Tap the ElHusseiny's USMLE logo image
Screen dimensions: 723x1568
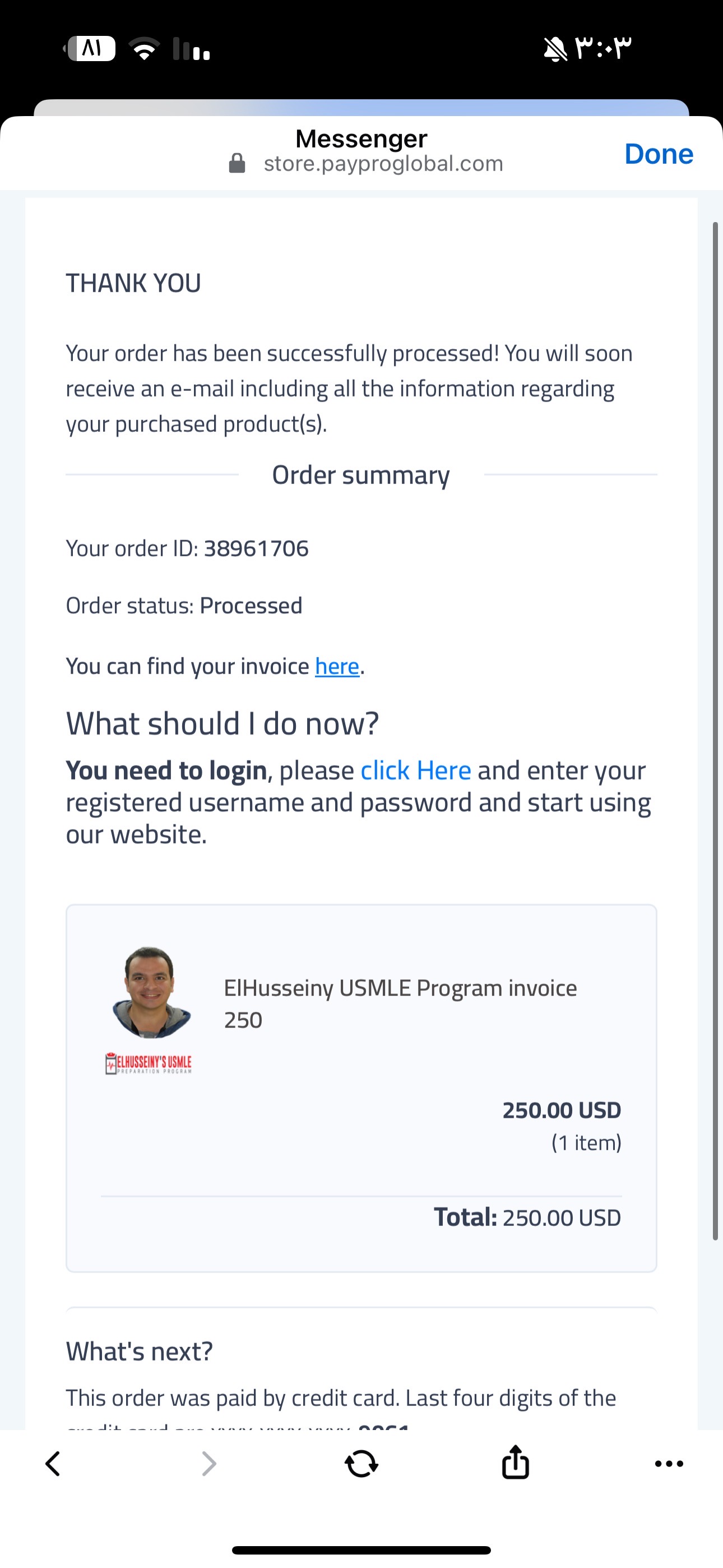click(x=149, y=1063)
